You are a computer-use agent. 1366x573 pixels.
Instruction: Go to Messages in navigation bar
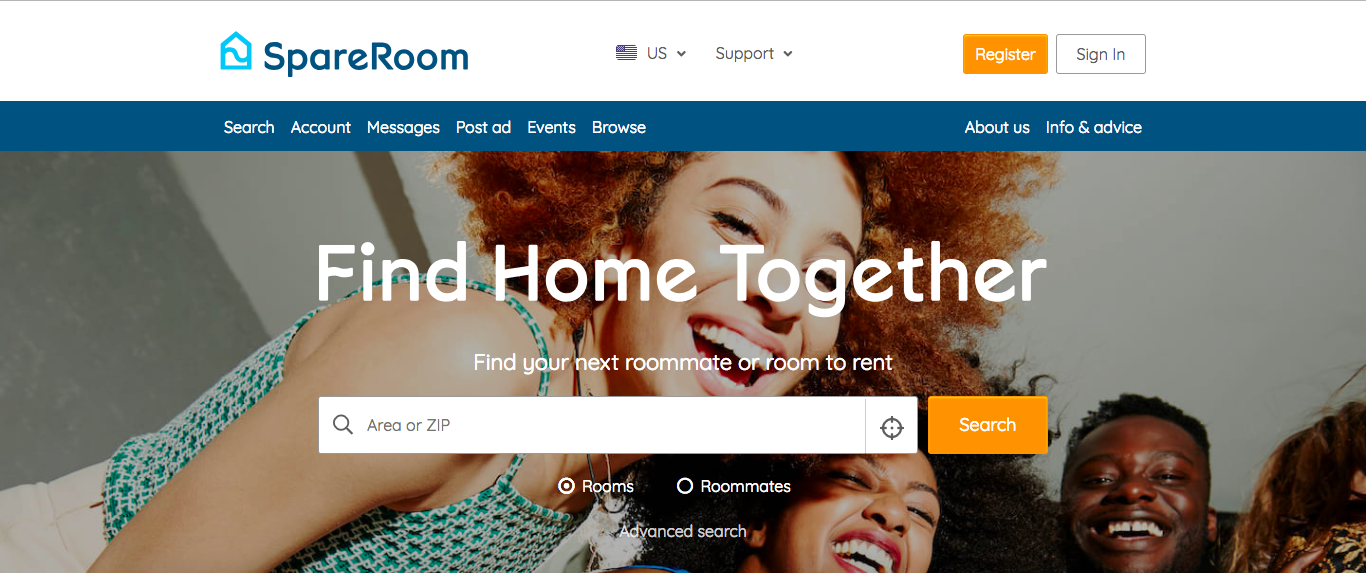point(403,127)
